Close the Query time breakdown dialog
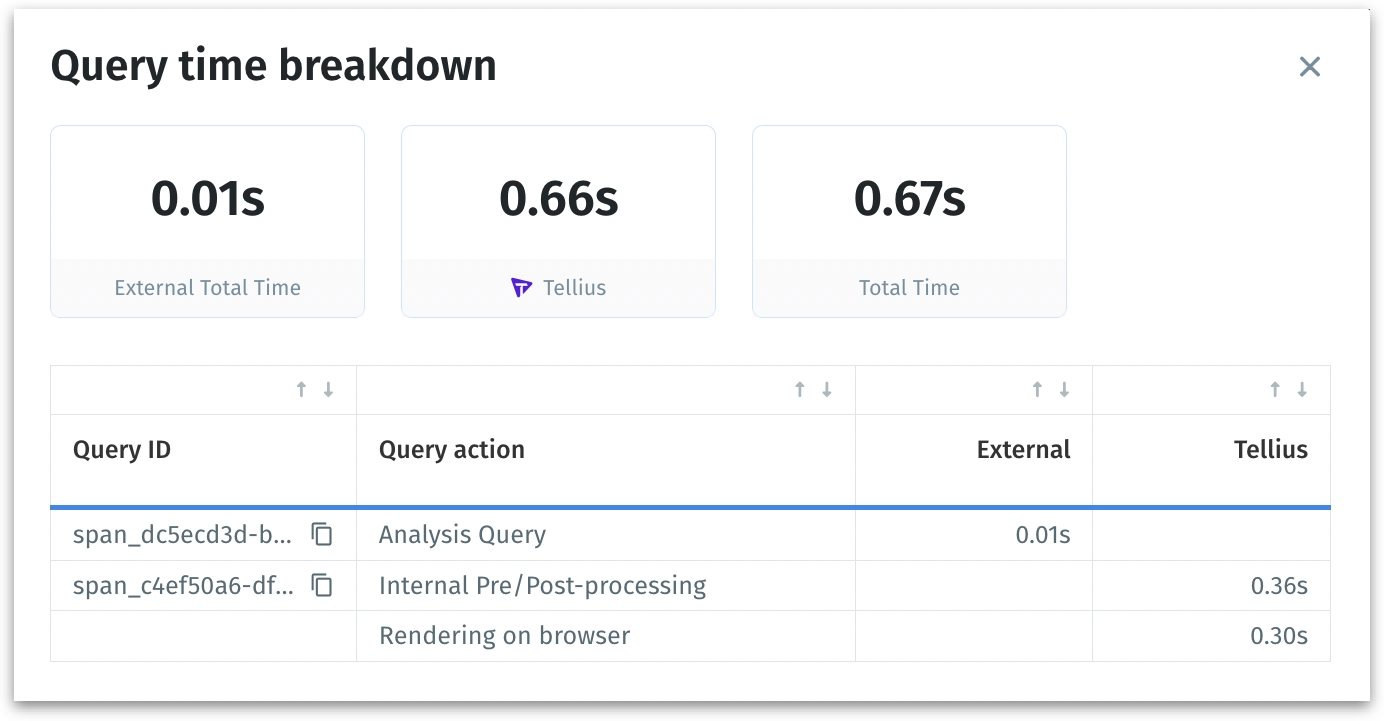The width and height of the screenshot is (1384, 721). tap(1309, 67)
